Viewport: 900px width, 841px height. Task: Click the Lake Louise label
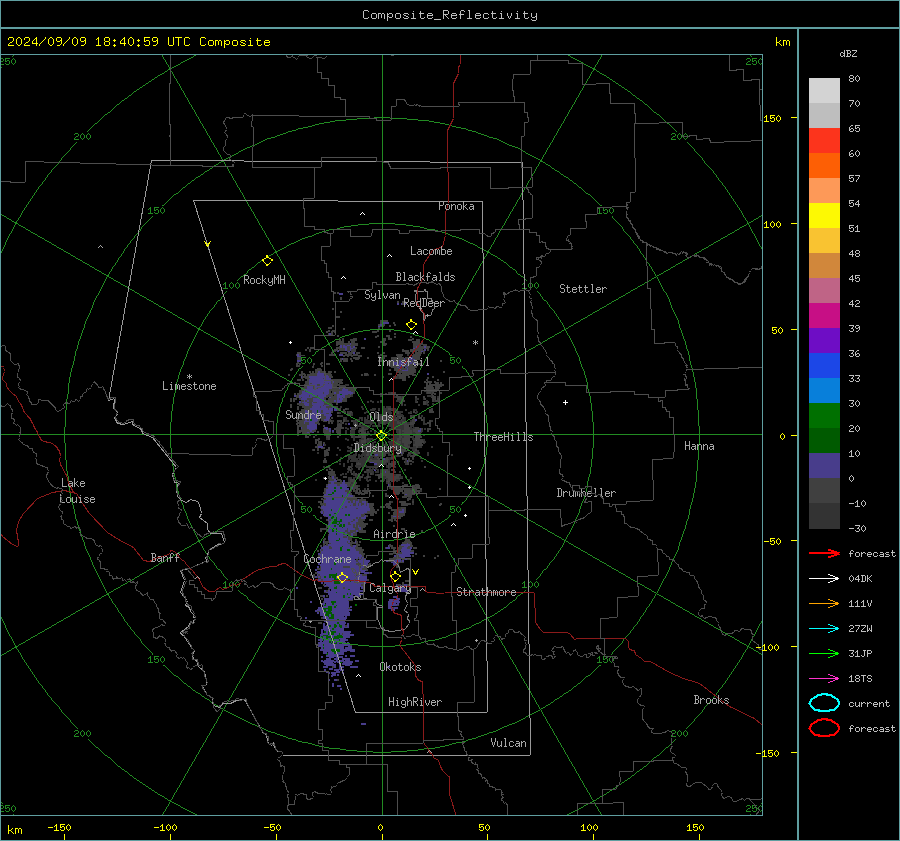77,491
